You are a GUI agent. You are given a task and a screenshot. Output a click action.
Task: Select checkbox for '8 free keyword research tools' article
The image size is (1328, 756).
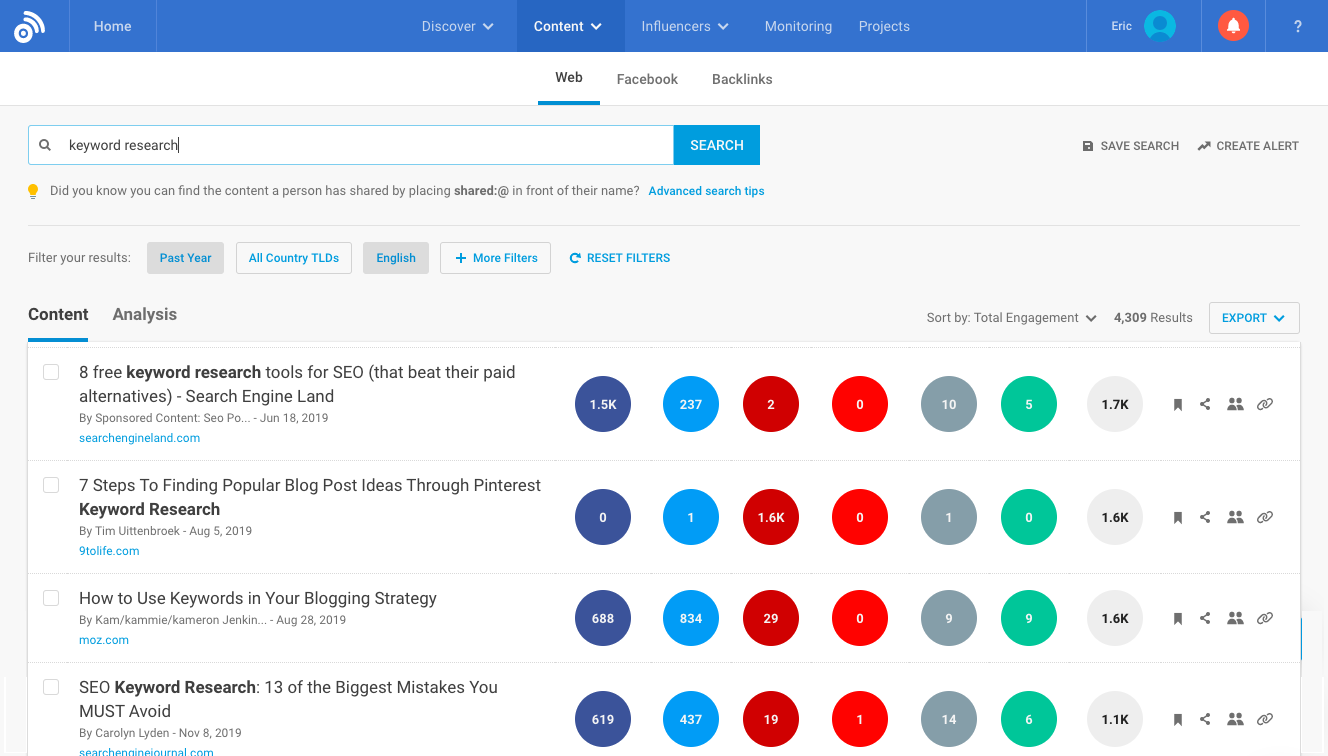(51, 372)
